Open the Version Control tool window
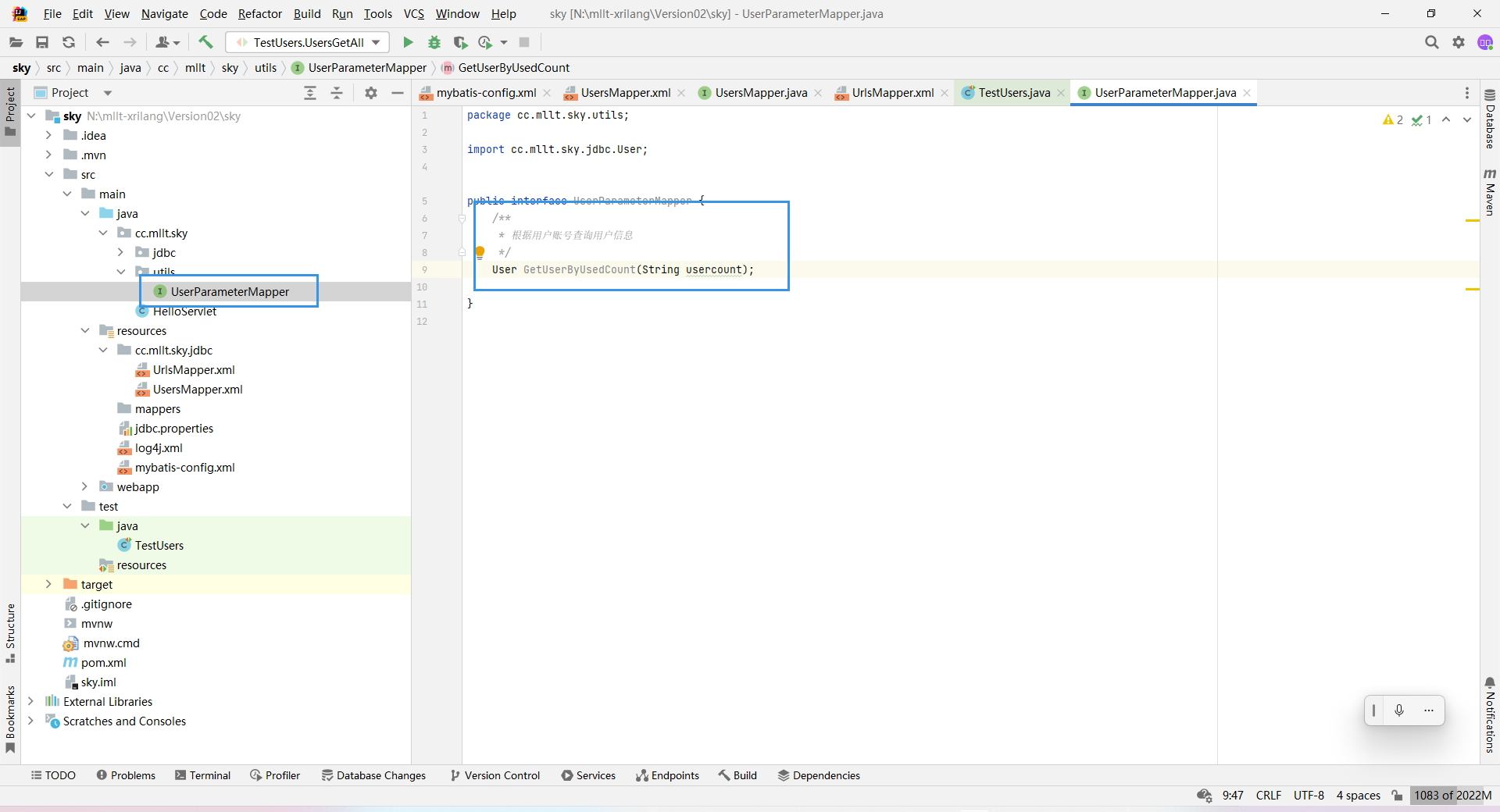 [x=495, y=775]
